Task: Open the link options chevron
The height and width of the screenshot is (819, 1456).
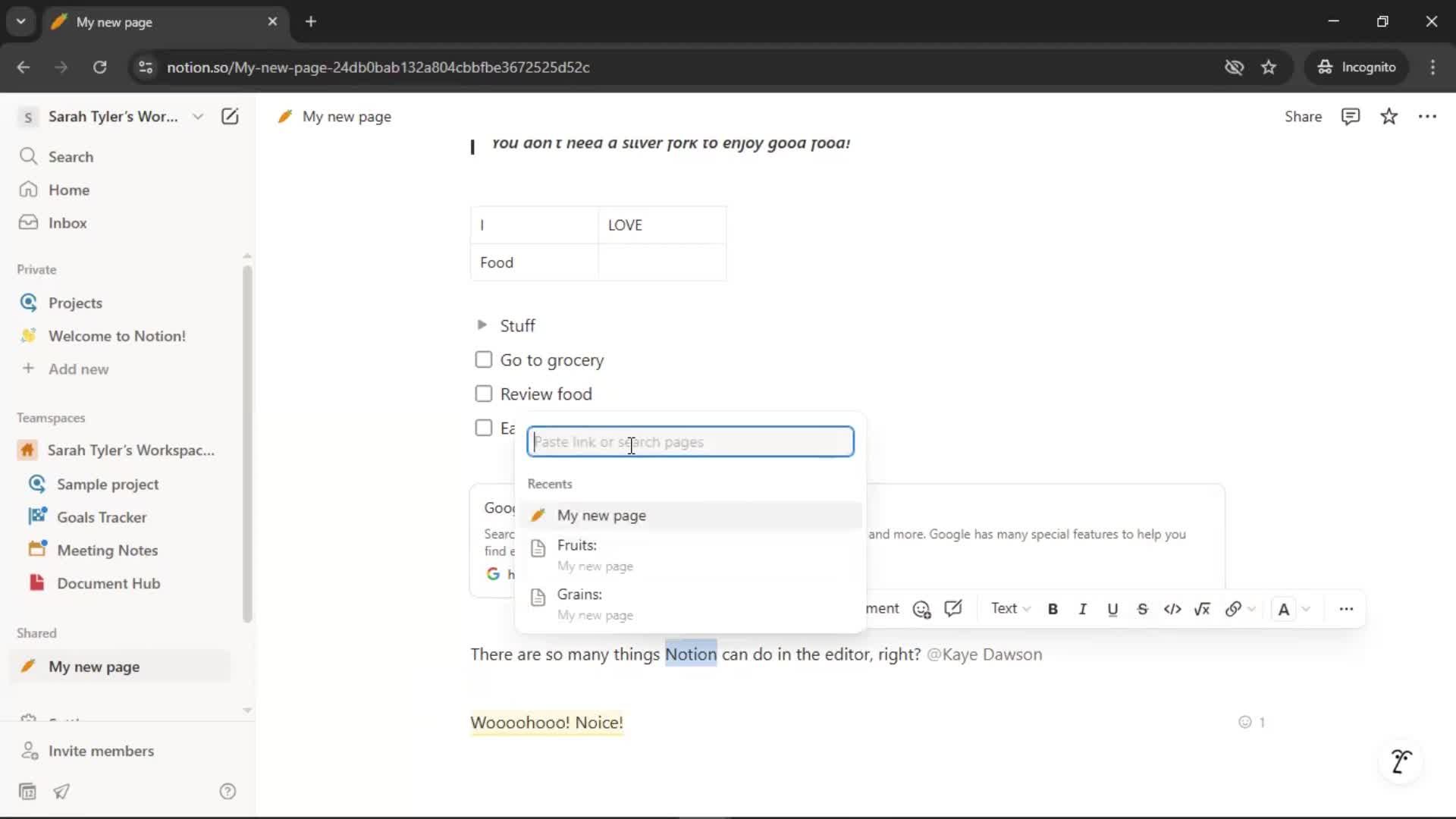Action: (1252, 609)
